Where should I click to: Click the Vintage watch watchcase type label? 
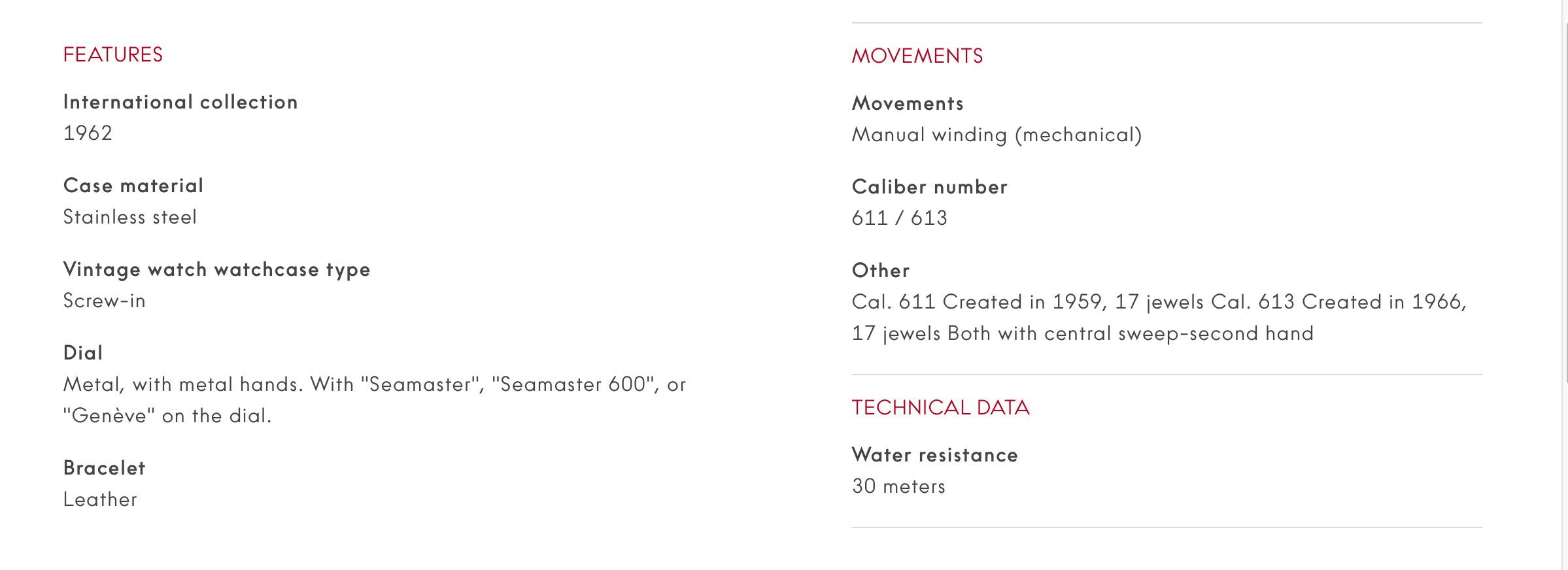216,269
